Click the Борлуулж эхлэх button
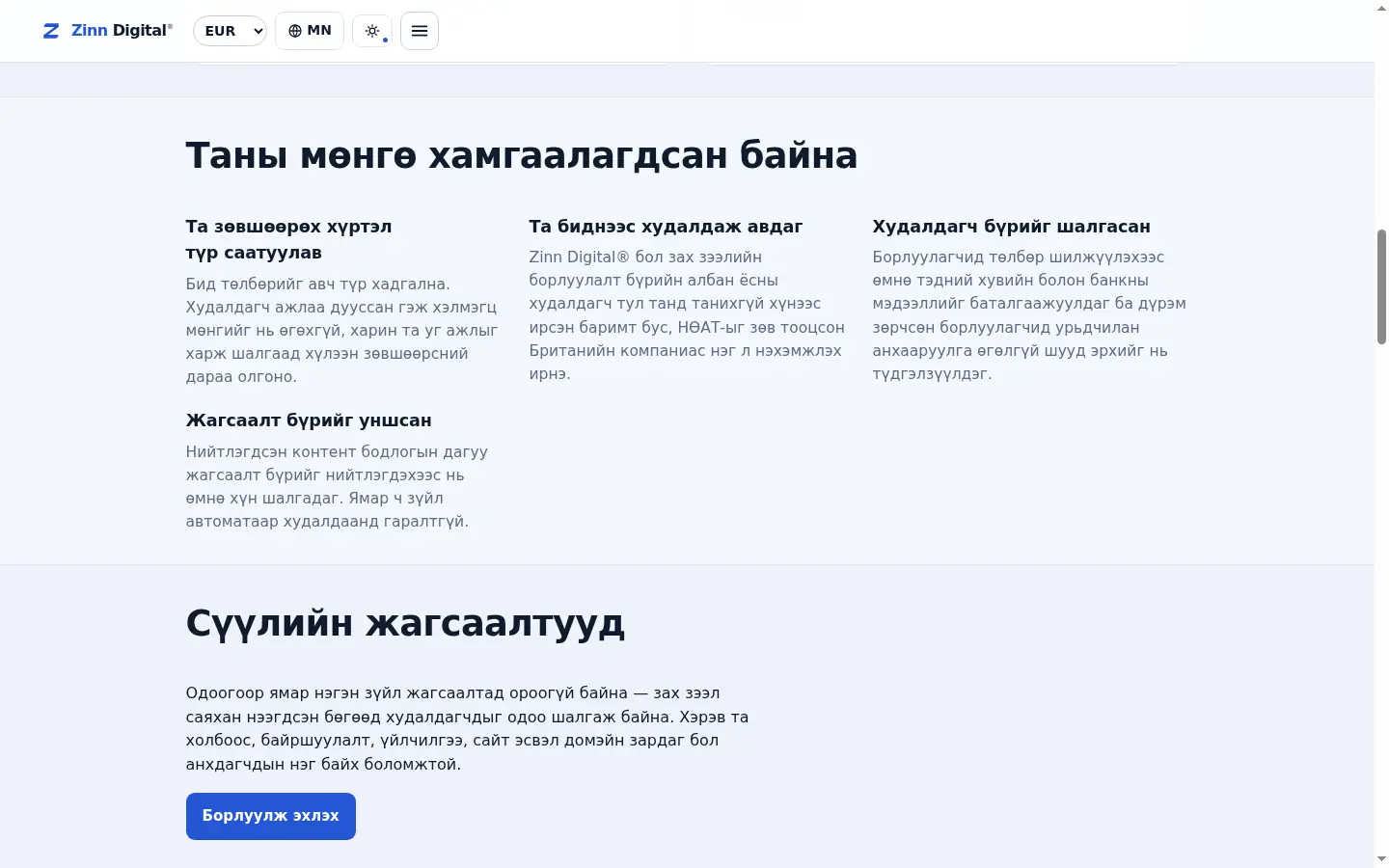Viewport: 1389px width, 868px height. 271,816
